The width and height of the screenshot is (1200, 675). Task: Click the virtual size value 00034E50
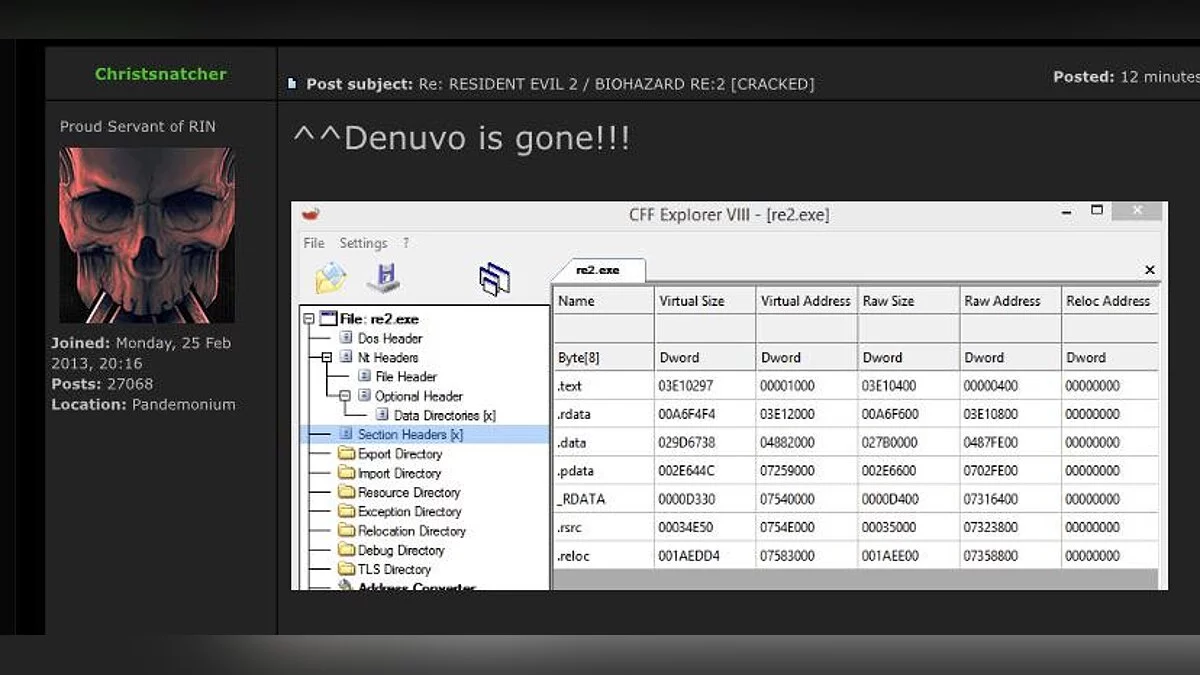(688, 527)
